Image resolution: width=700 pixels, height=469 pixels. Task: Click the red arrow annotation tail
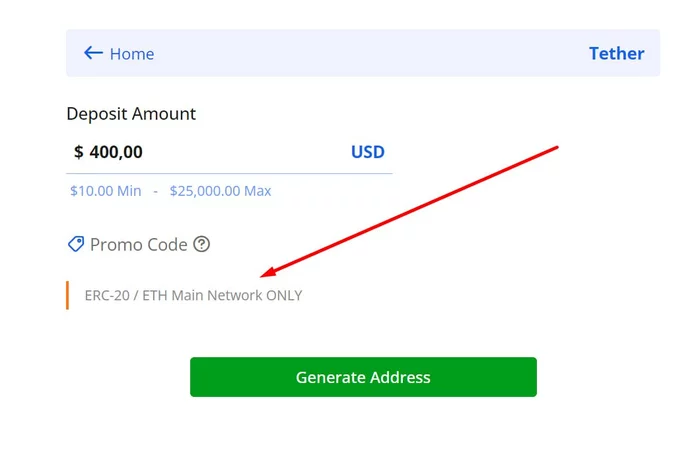pyautogui.click(x=555, y=148)
